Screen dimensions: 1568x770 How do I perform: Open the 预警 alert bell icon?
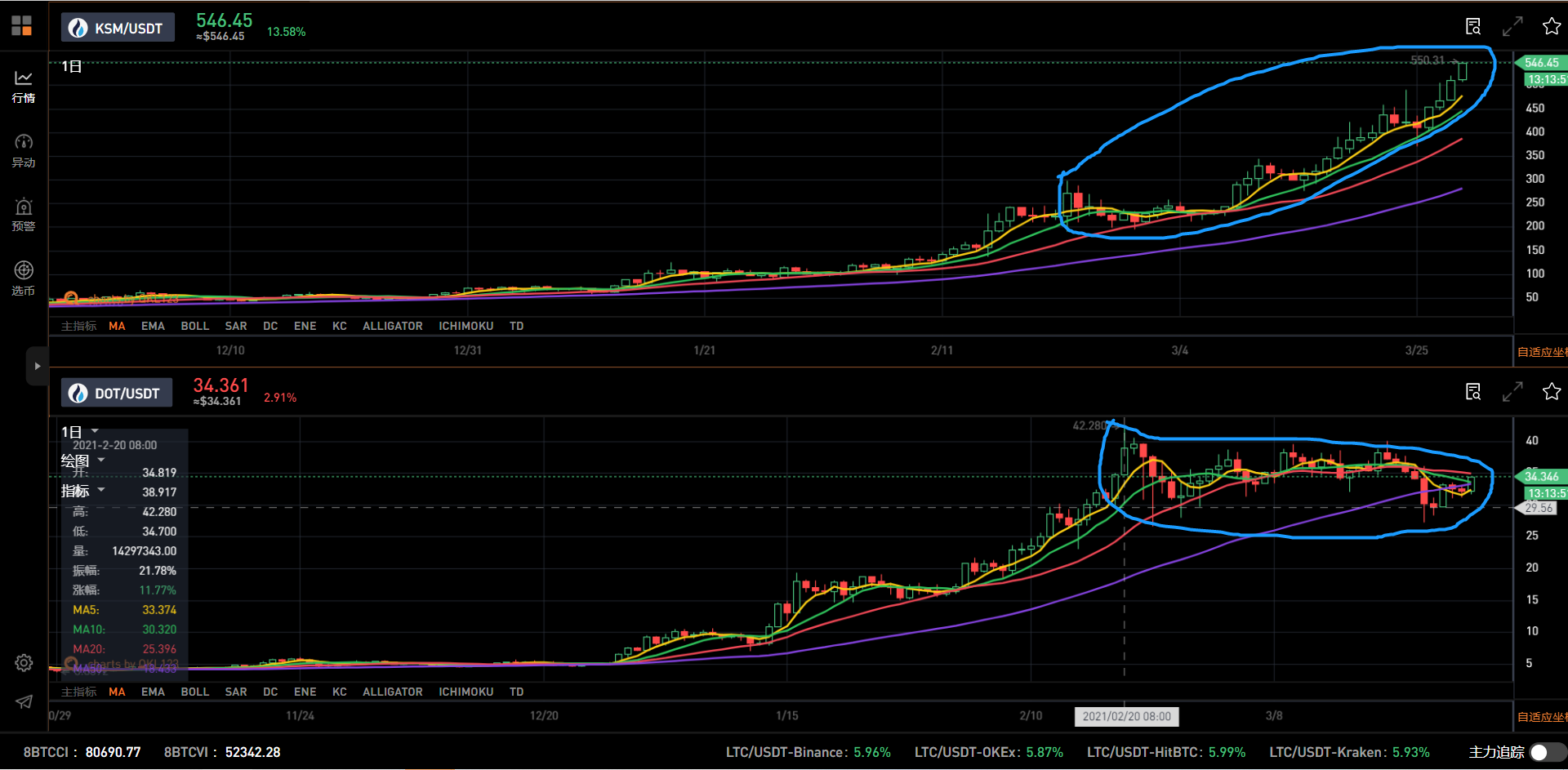[x=24, y=214]
